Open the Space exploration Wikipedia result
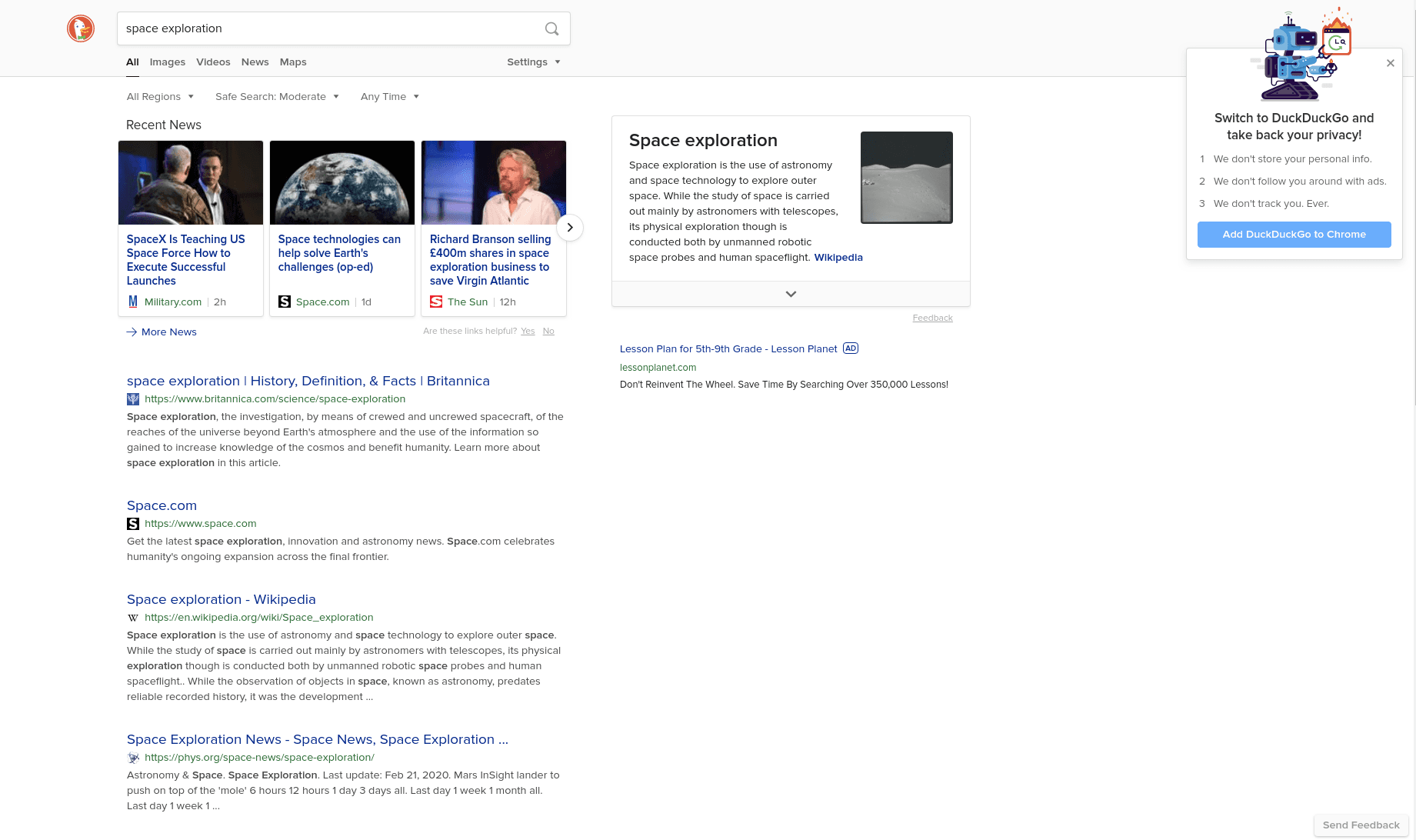1416x840 pixels. point(221,599)
